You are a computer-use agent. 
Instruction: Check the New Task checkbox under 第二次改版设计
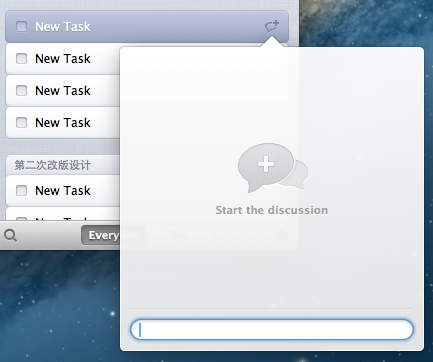tap(22, 190)
